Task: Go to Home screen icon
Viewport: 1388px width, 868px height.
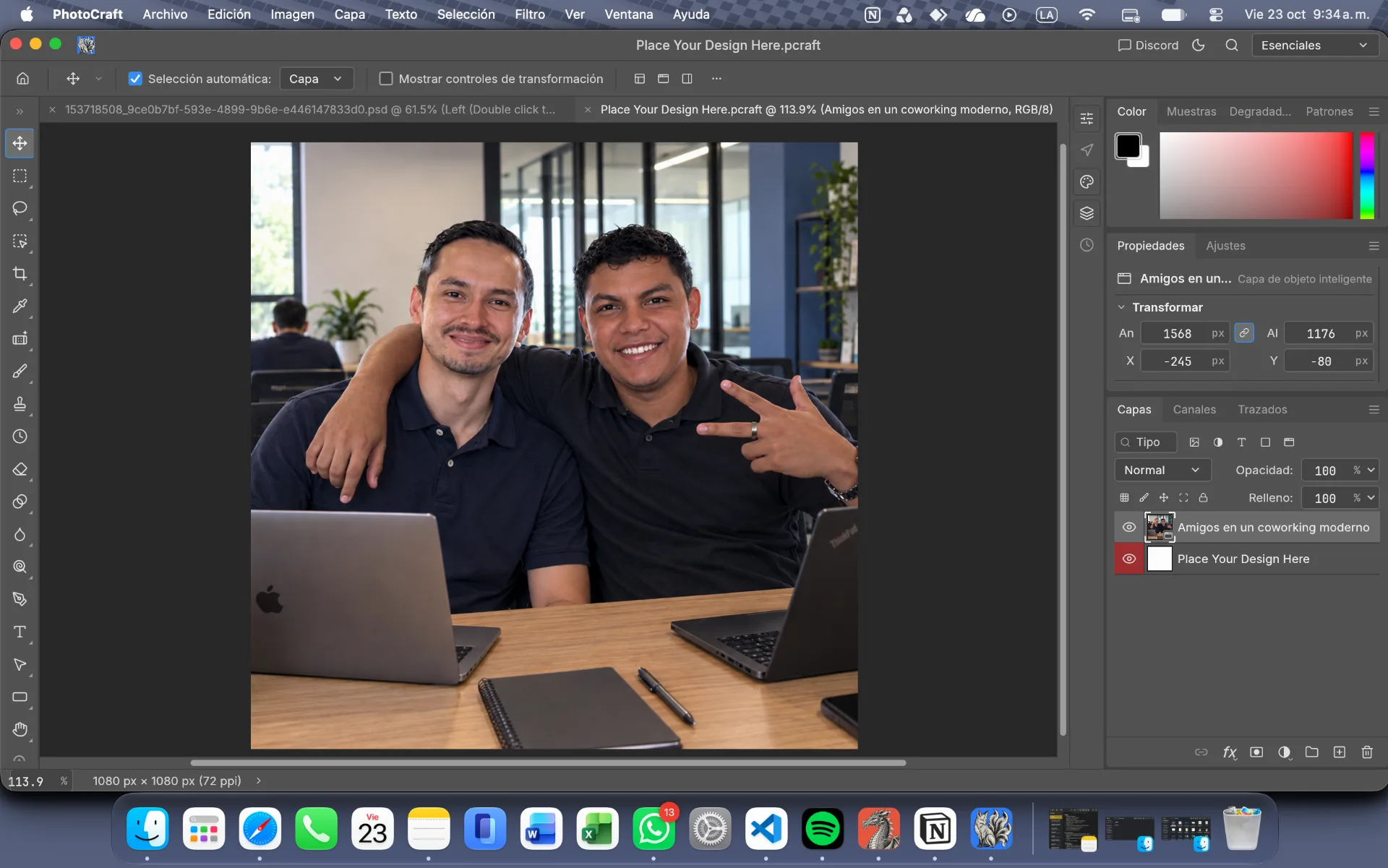Action: click(x=23, y=78)
